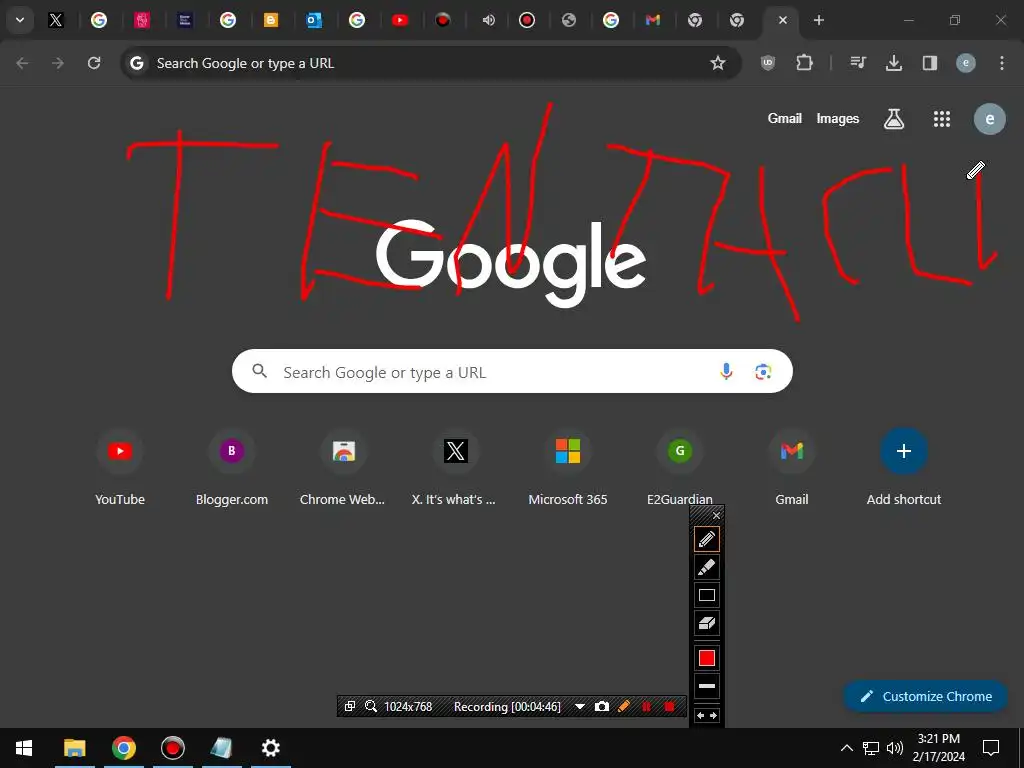Click the 1024x768 resolution text
Viewport: 1024px width, 768px height.
pos(408,707)
